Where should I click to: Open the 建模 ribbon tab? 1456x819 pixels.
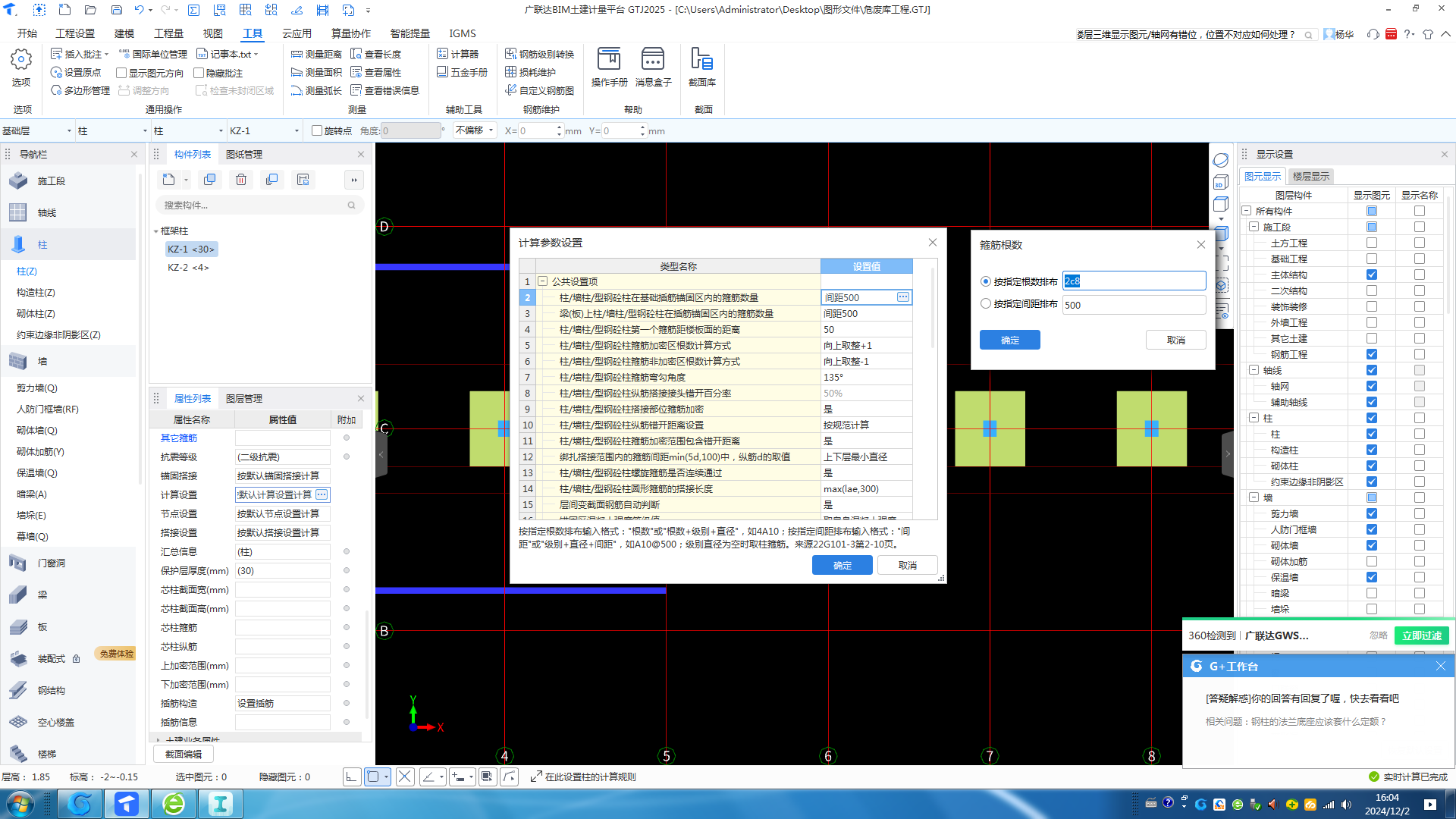click(x=124, y=33)
